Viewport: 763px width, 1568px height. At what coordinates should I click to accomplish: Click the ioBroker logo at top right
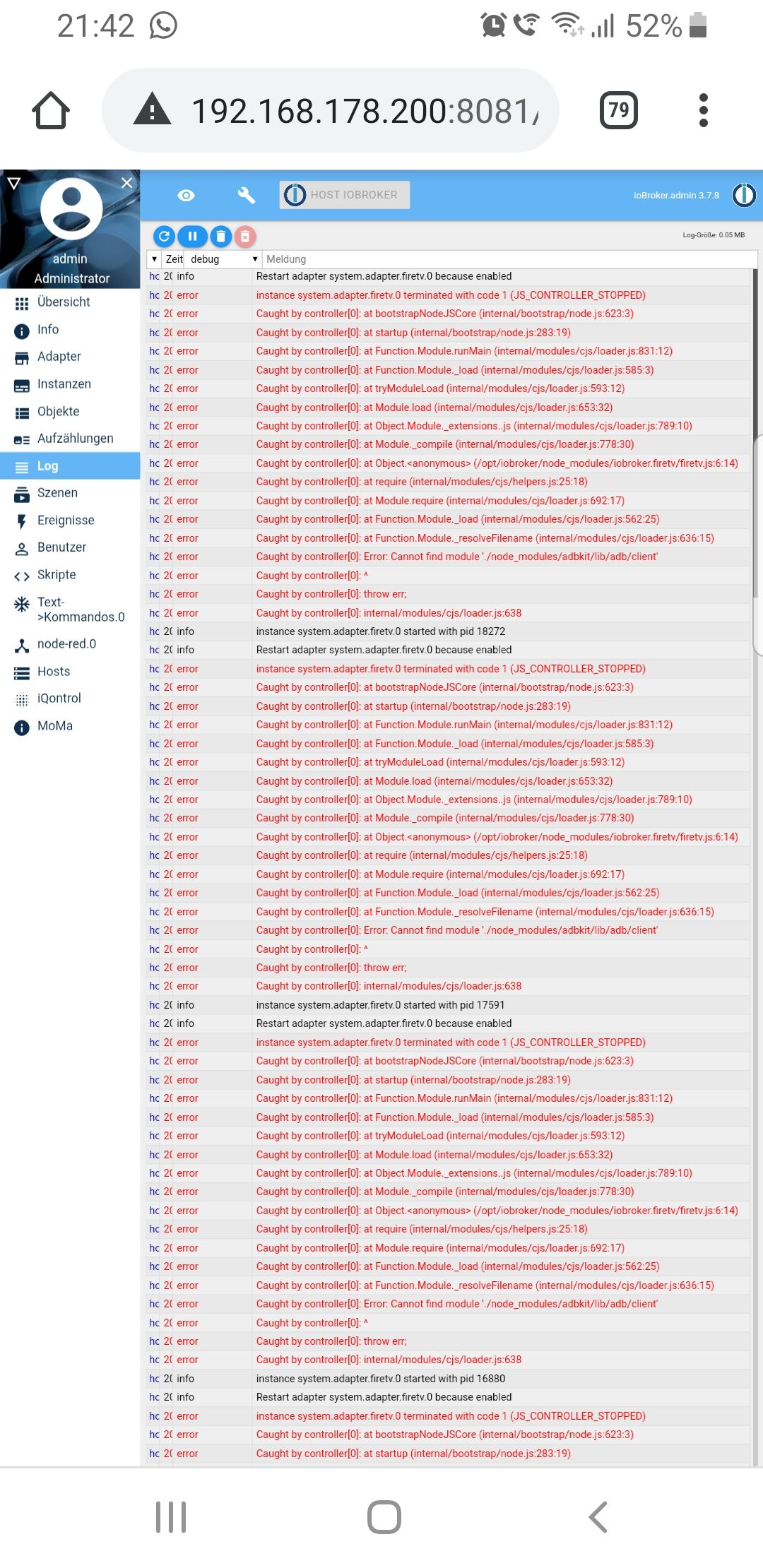point(744,195)
